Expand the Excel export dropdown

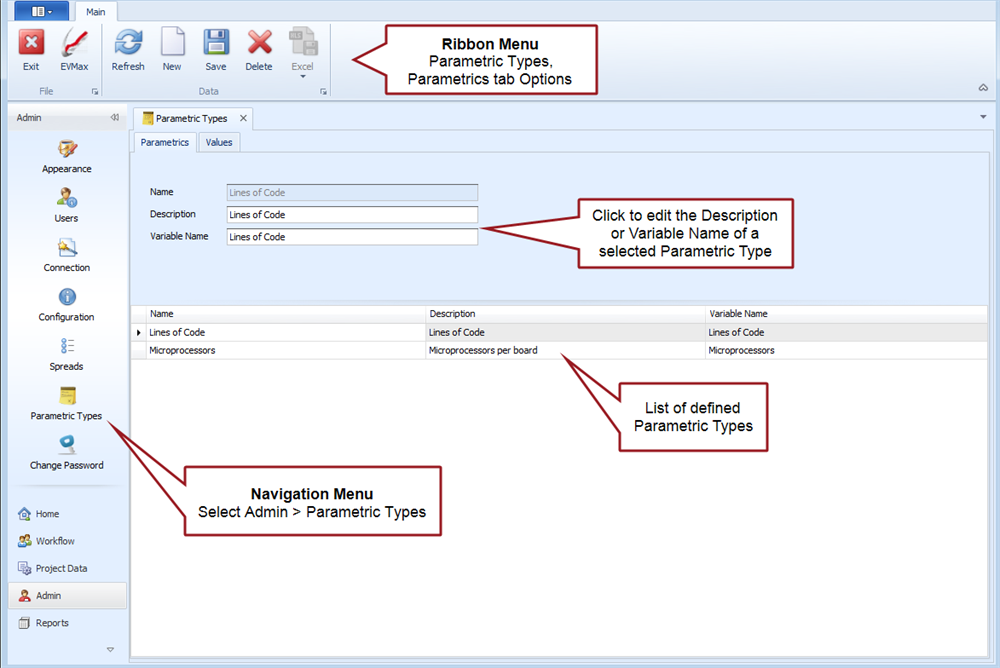click(302, 76)
